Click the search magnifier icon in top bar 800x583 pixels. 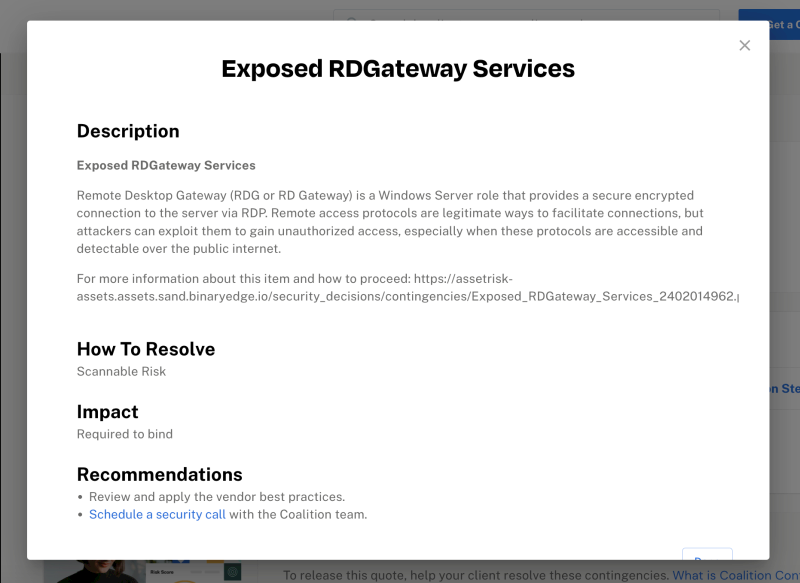[352, 16]
